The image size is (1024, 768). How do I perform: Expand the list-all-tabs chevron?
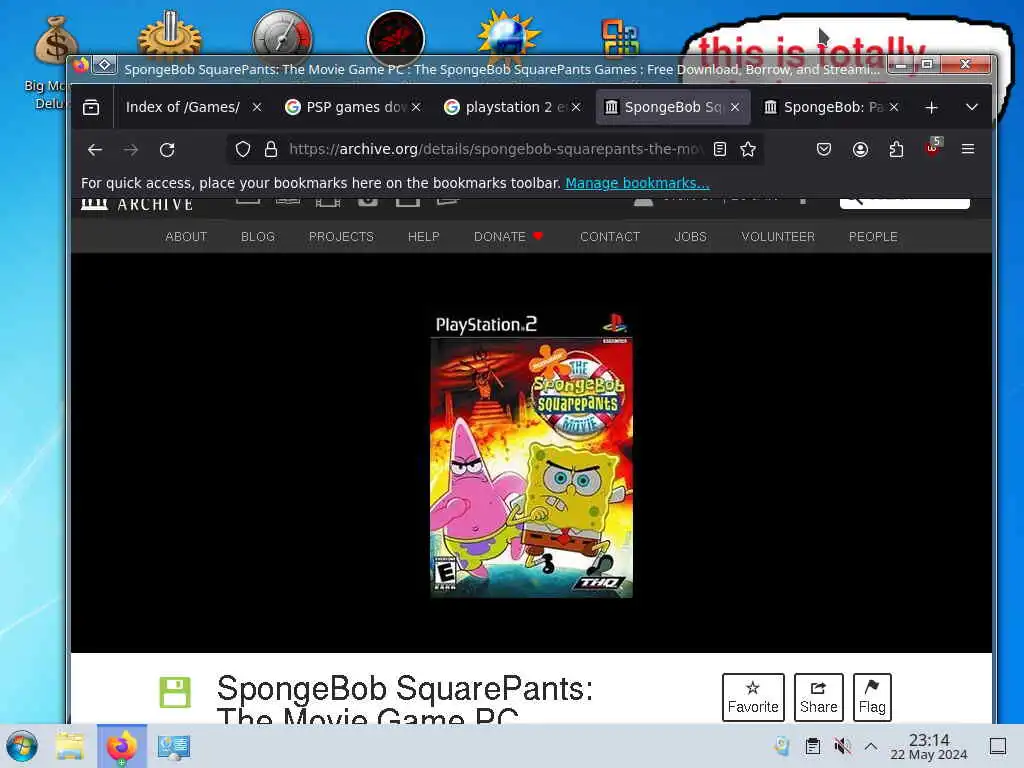pos(972,107)
